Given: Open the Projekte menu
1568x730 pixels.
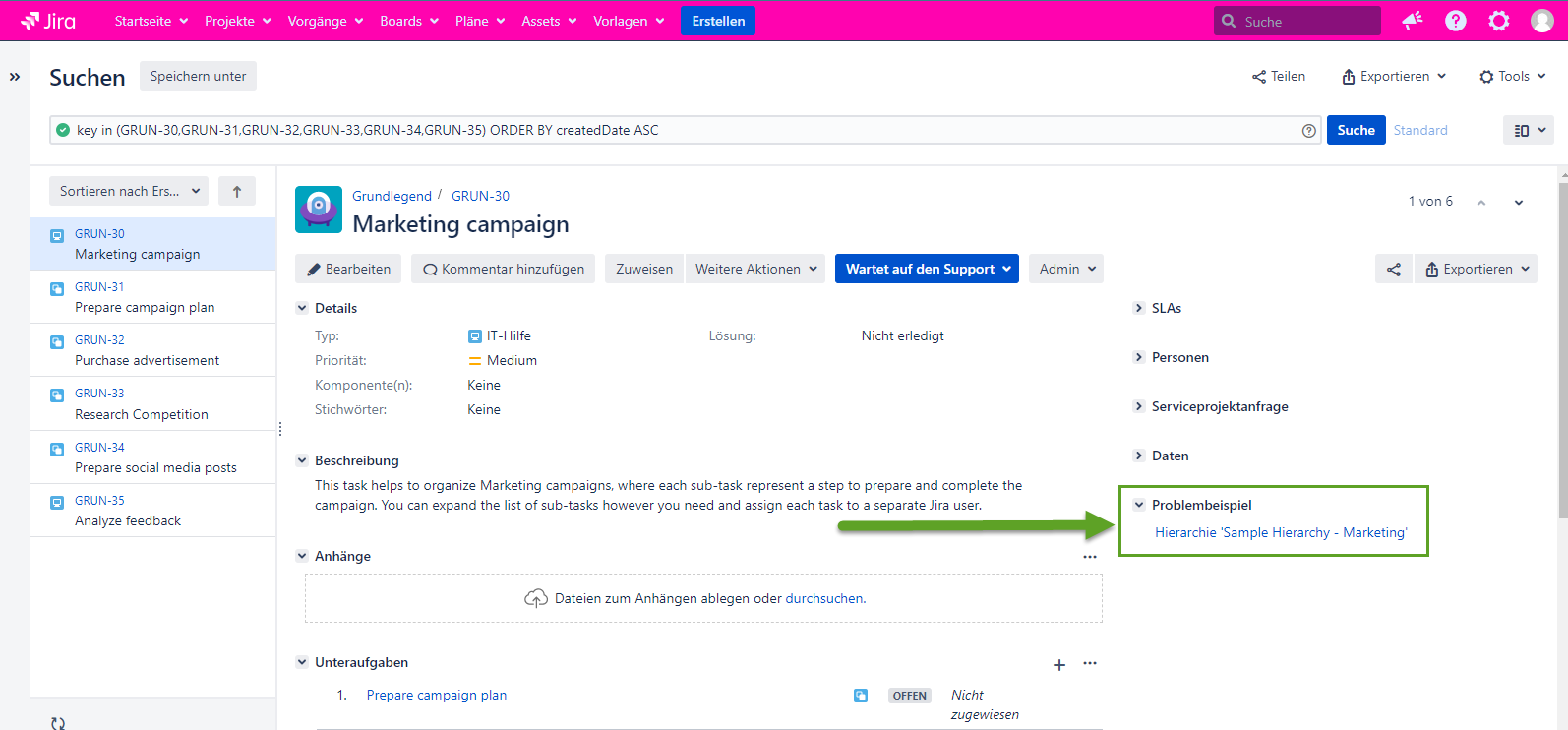Looking at the screenshot, I should coord(237,21).
